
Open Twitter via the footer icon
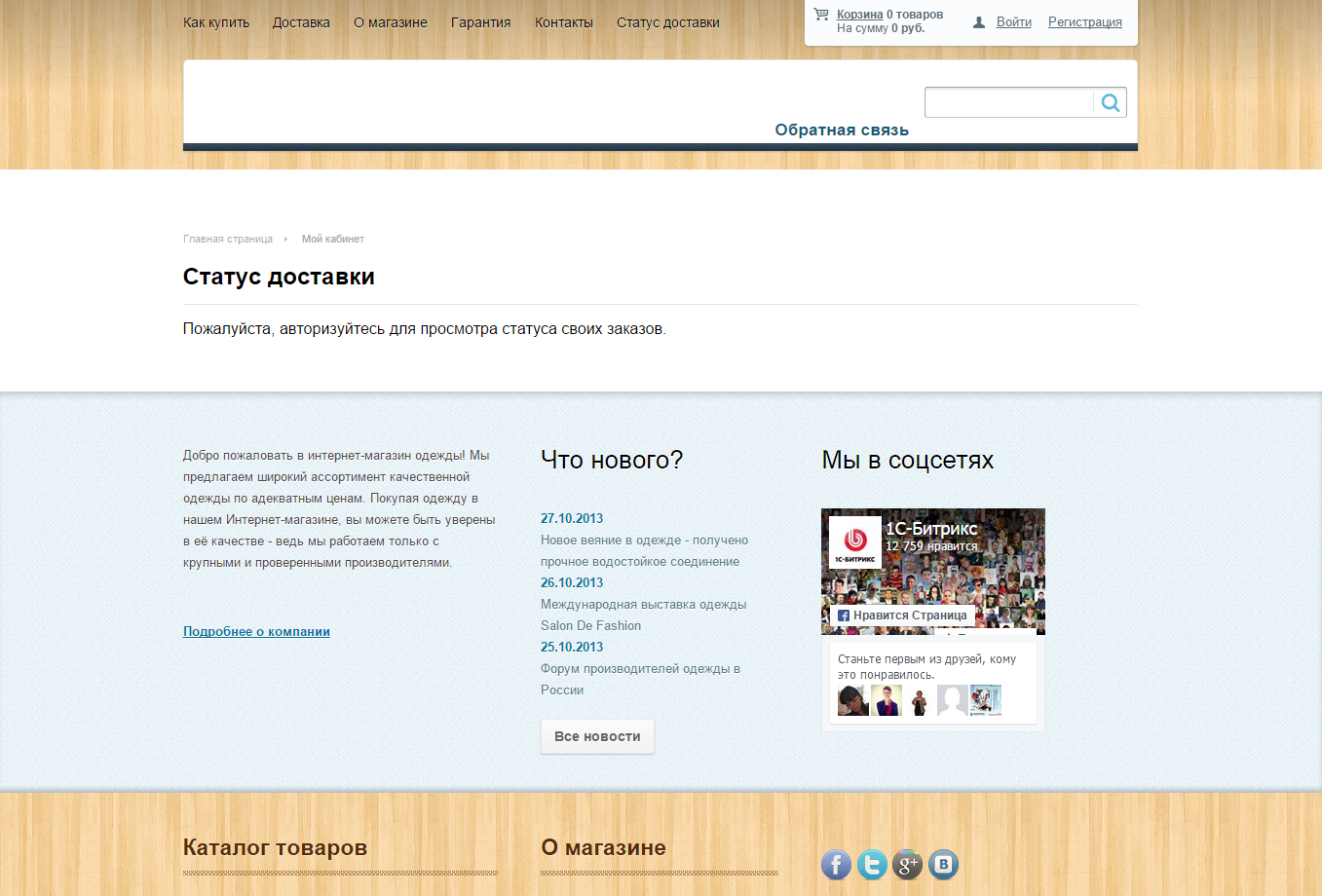tap(872, 865)
